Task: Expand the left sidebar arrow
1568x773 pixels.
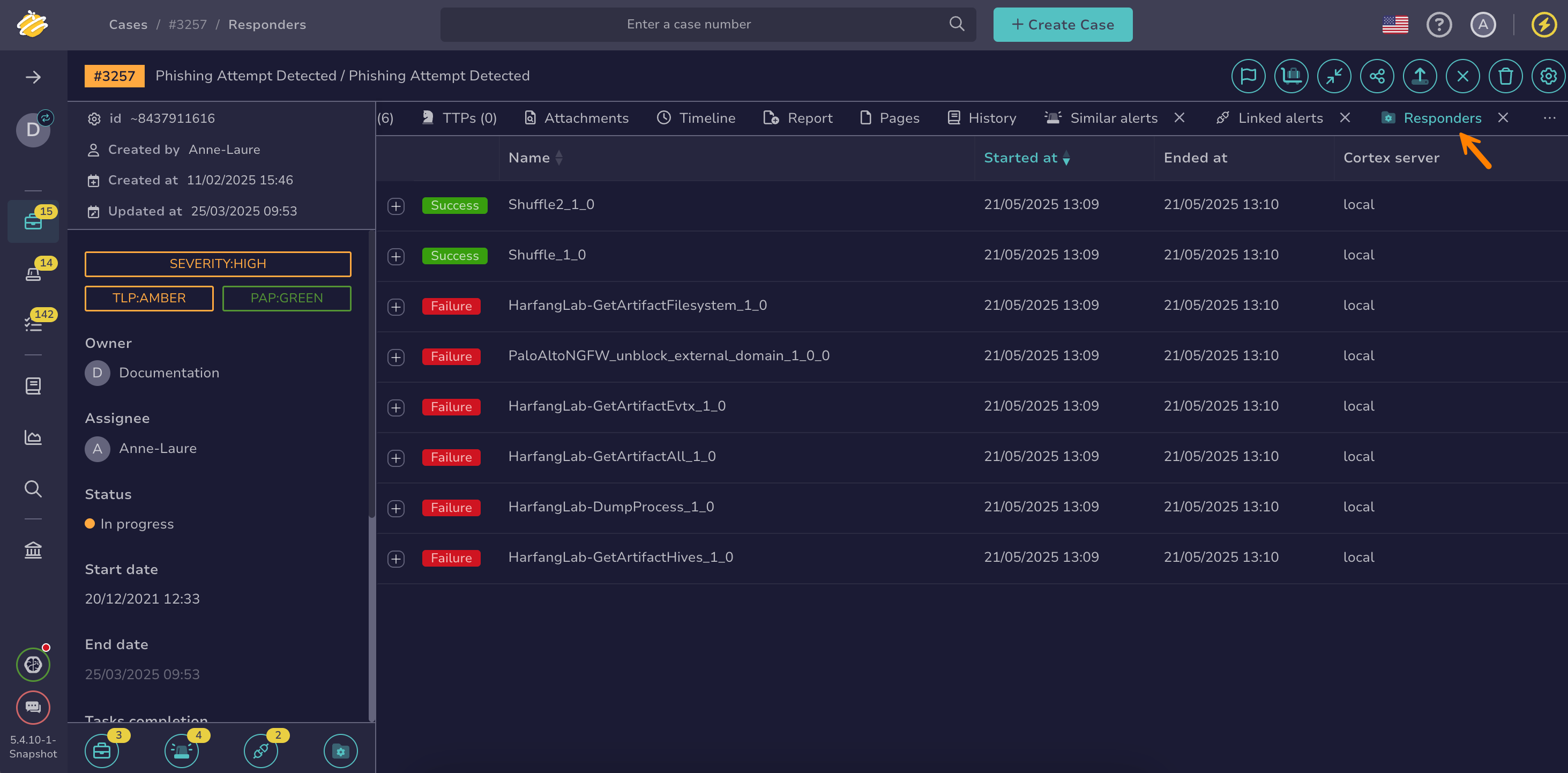Action: click(x=33, y=77)
